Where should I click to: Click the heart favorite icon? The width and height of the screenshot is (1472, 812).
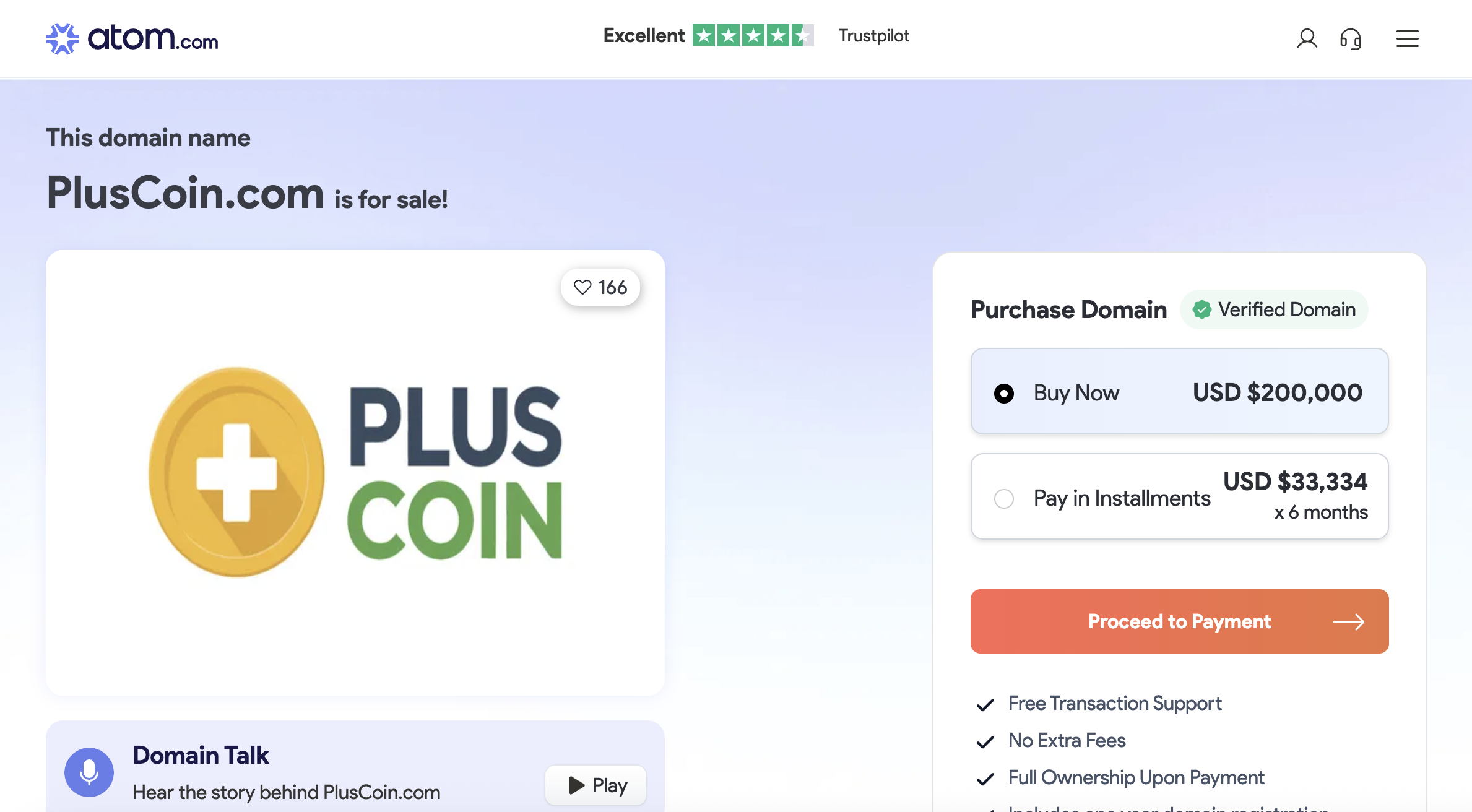pos(582,287)
